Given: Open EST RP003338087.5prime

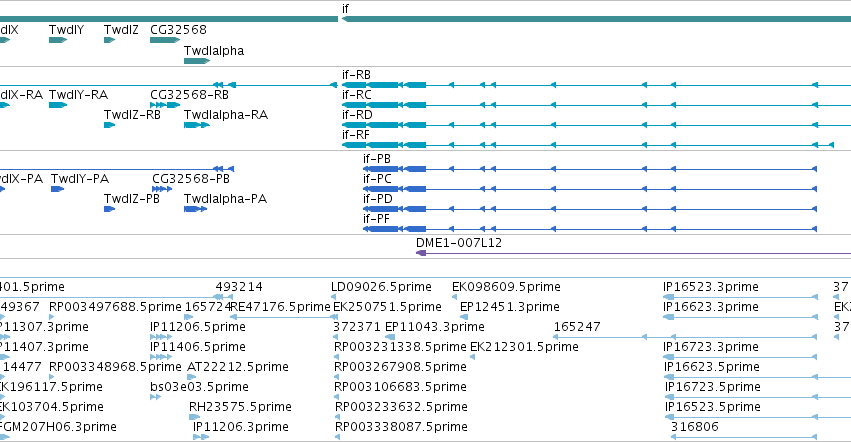Looking at the screenshot, I should coord(401,428).
